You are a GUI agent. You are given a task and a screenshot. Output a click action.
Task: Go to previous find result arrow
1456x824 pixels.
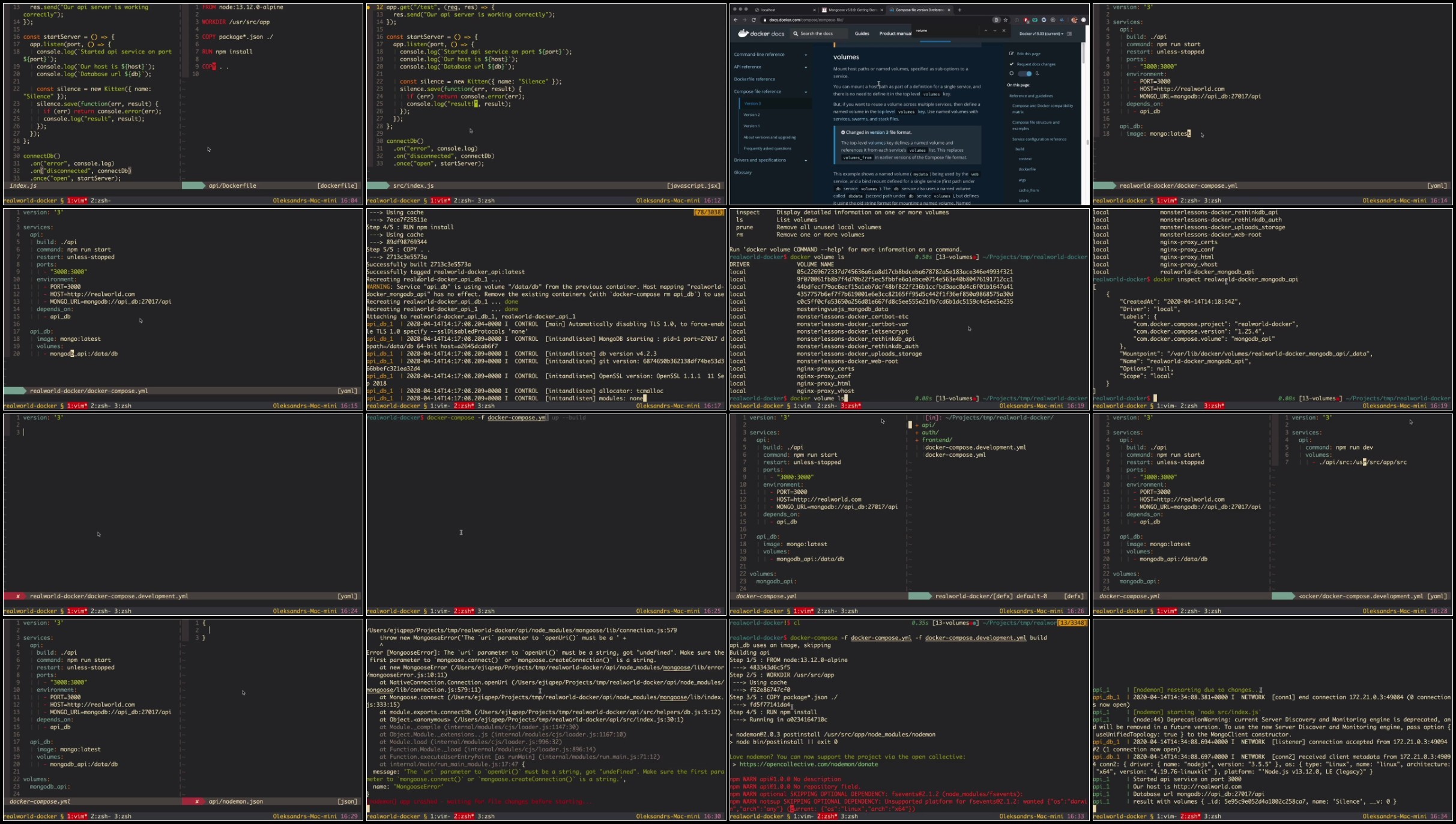985,31
